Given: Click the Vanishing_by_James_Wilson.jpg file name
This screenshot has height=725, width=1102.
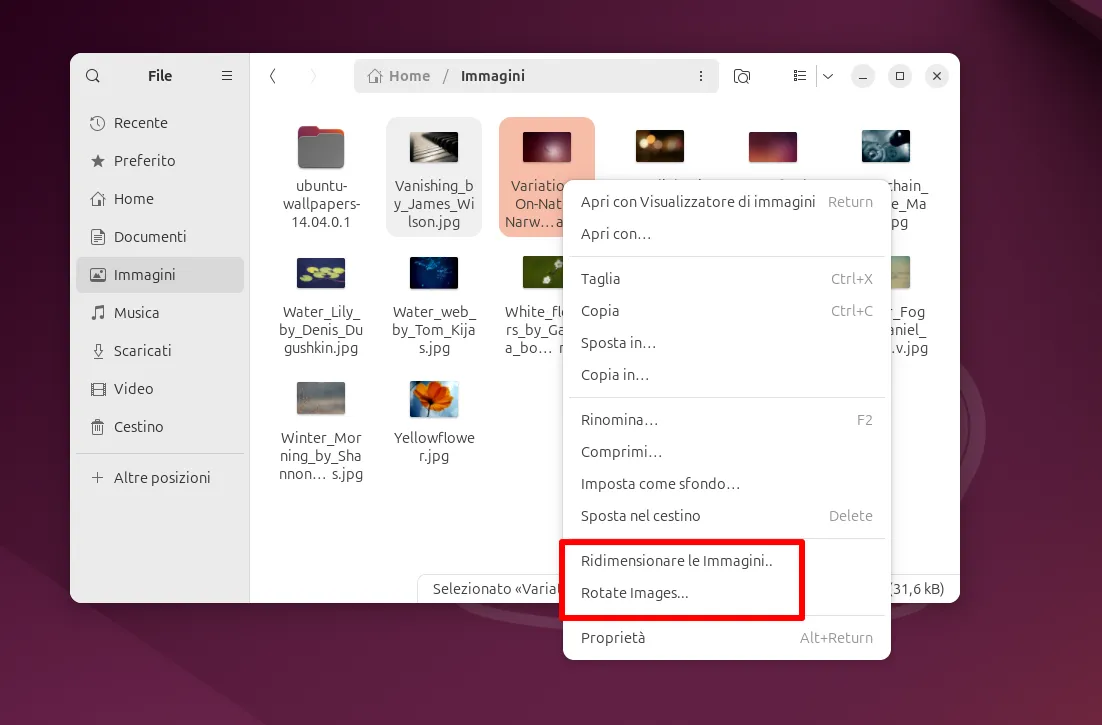Looking at the screenshot, I should [x=434, y=204].
